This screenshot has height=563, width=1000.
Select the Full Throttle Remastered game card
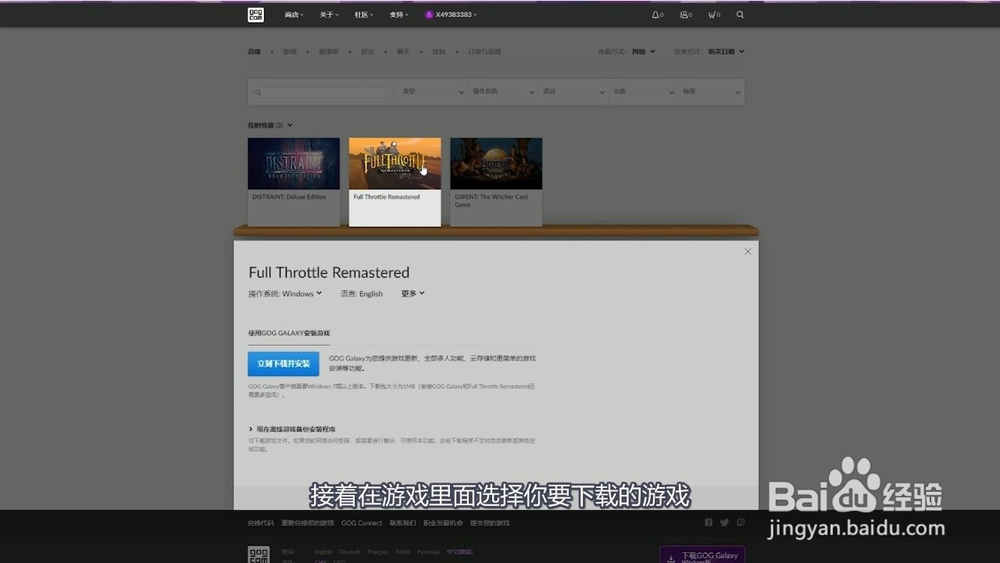click(395, 182)
